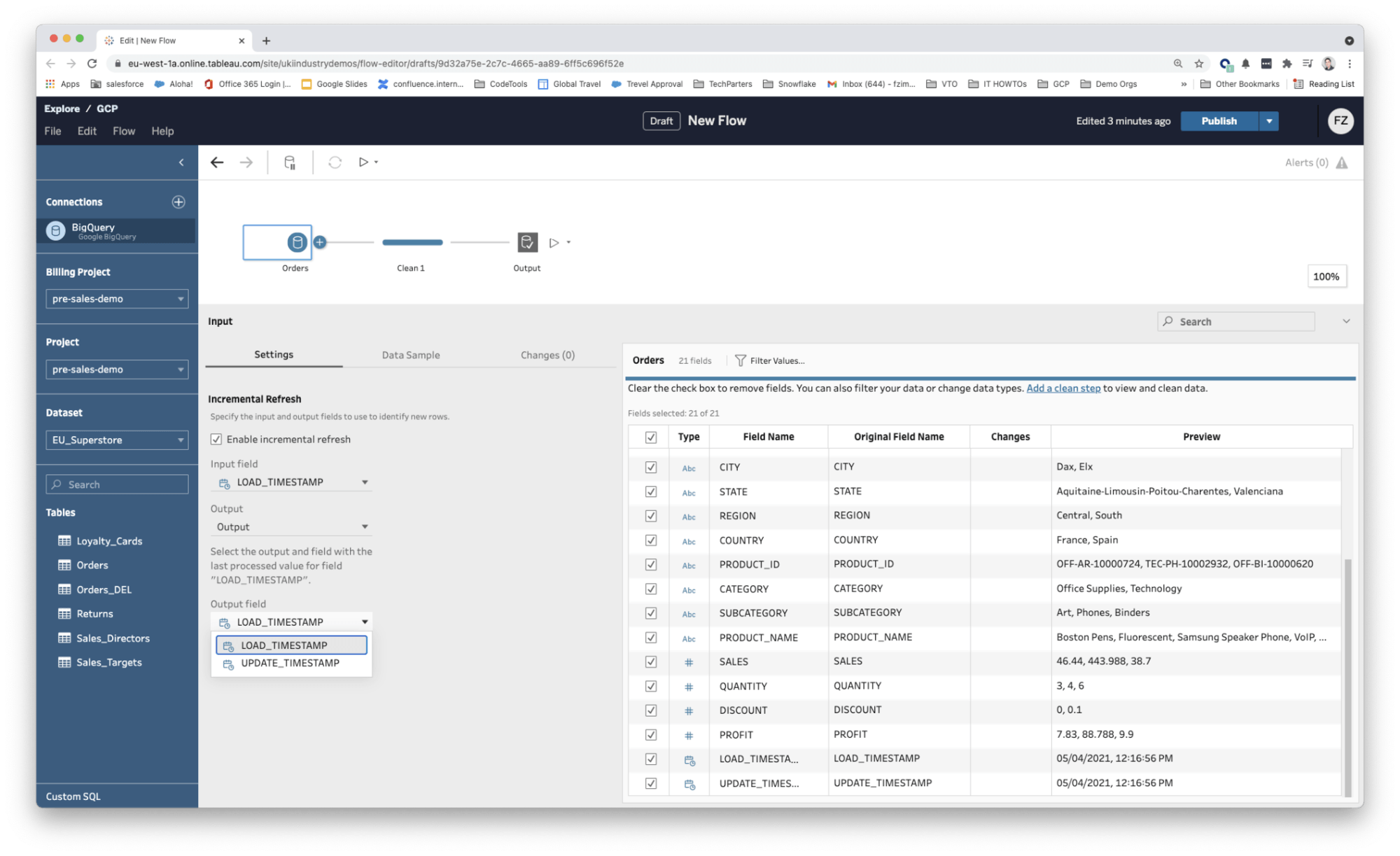Run the flow using the play icon
Screen dimensions: 1400x856
click(364, 162)
